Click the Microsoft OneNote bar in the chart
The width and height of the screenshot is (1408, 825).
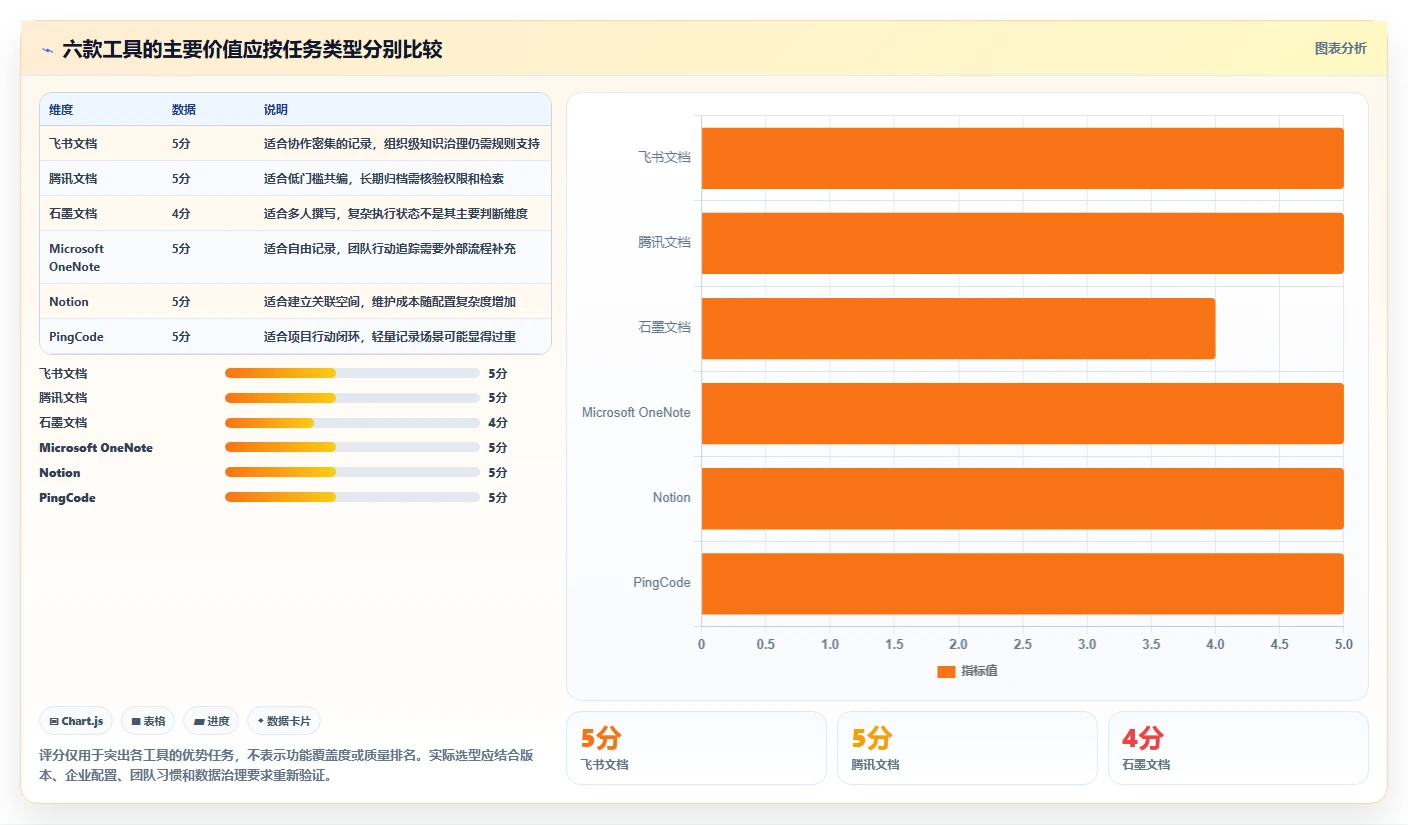coord(1022,413)
